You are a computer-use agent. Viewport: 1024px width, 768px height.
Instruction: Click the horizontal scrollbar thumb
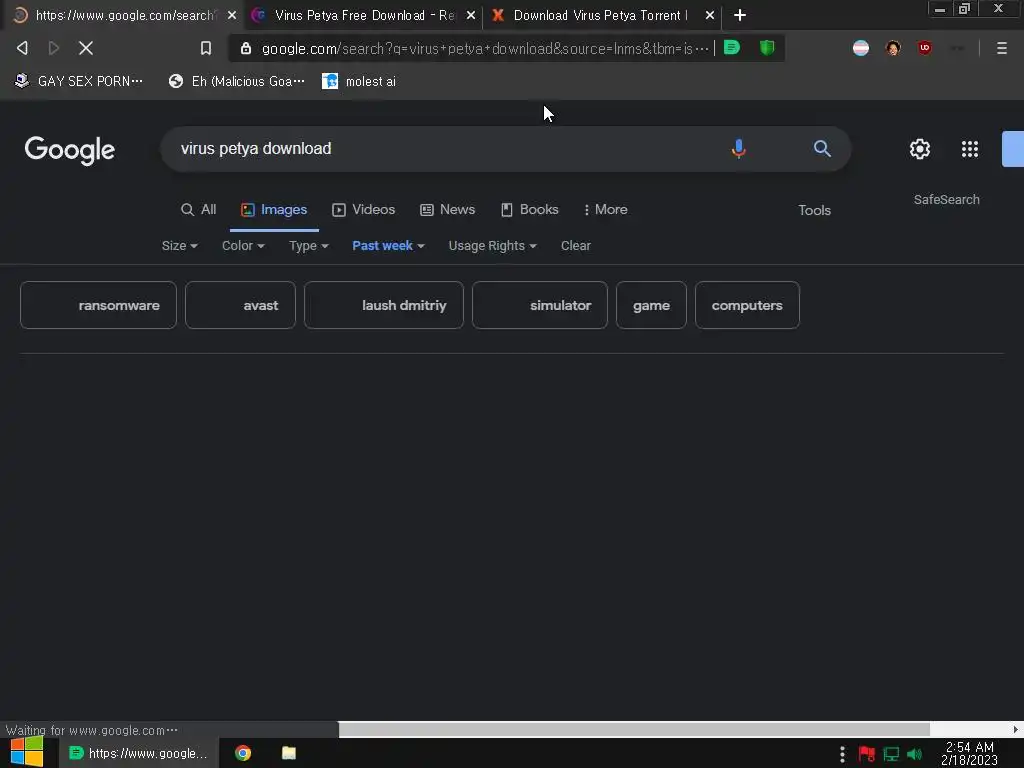633,729
